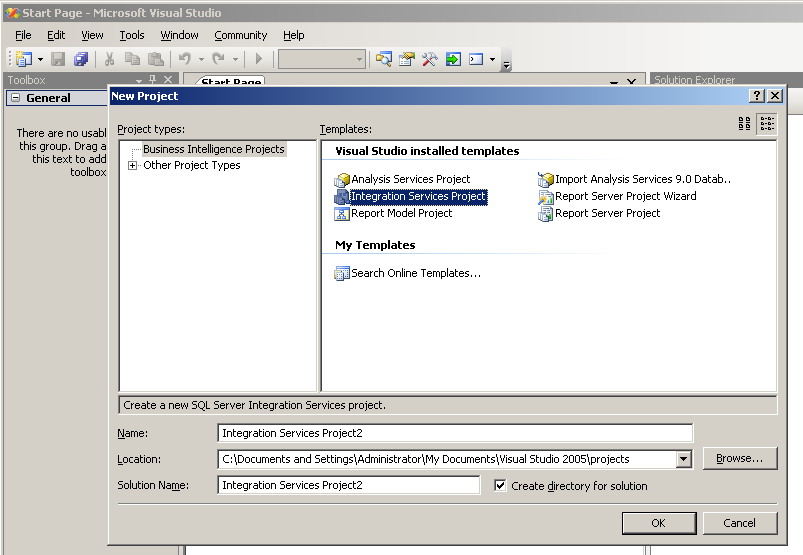Open the Undo history dropdown arrow
This screenshot has width=803, height=555.
201,59
